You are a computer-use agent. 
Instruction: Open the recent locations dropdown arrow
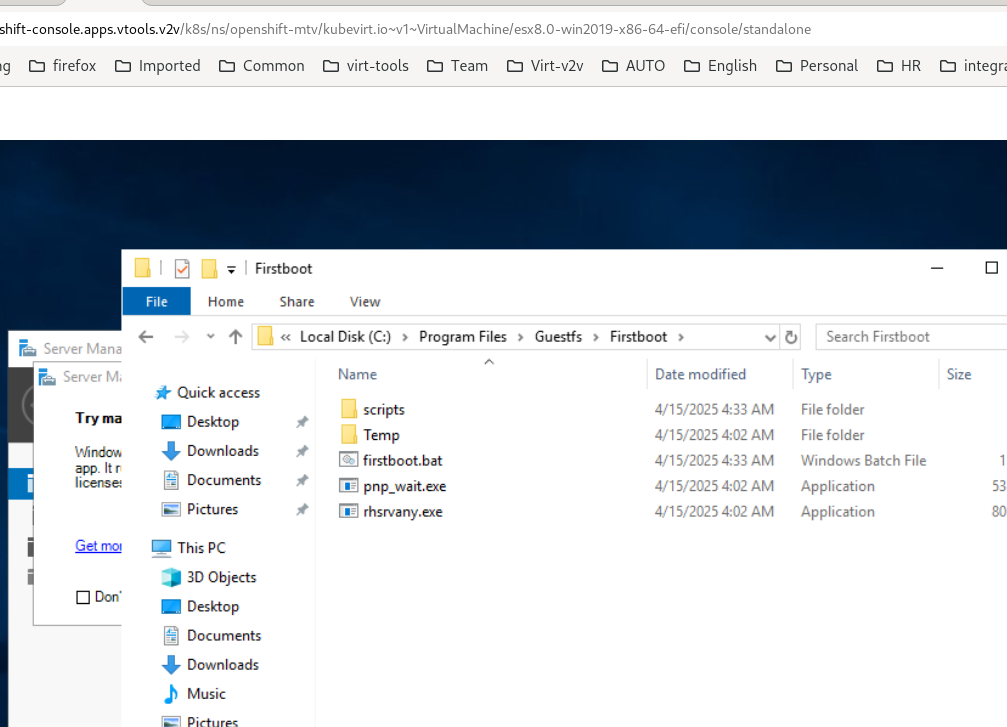tap(211, 336)
